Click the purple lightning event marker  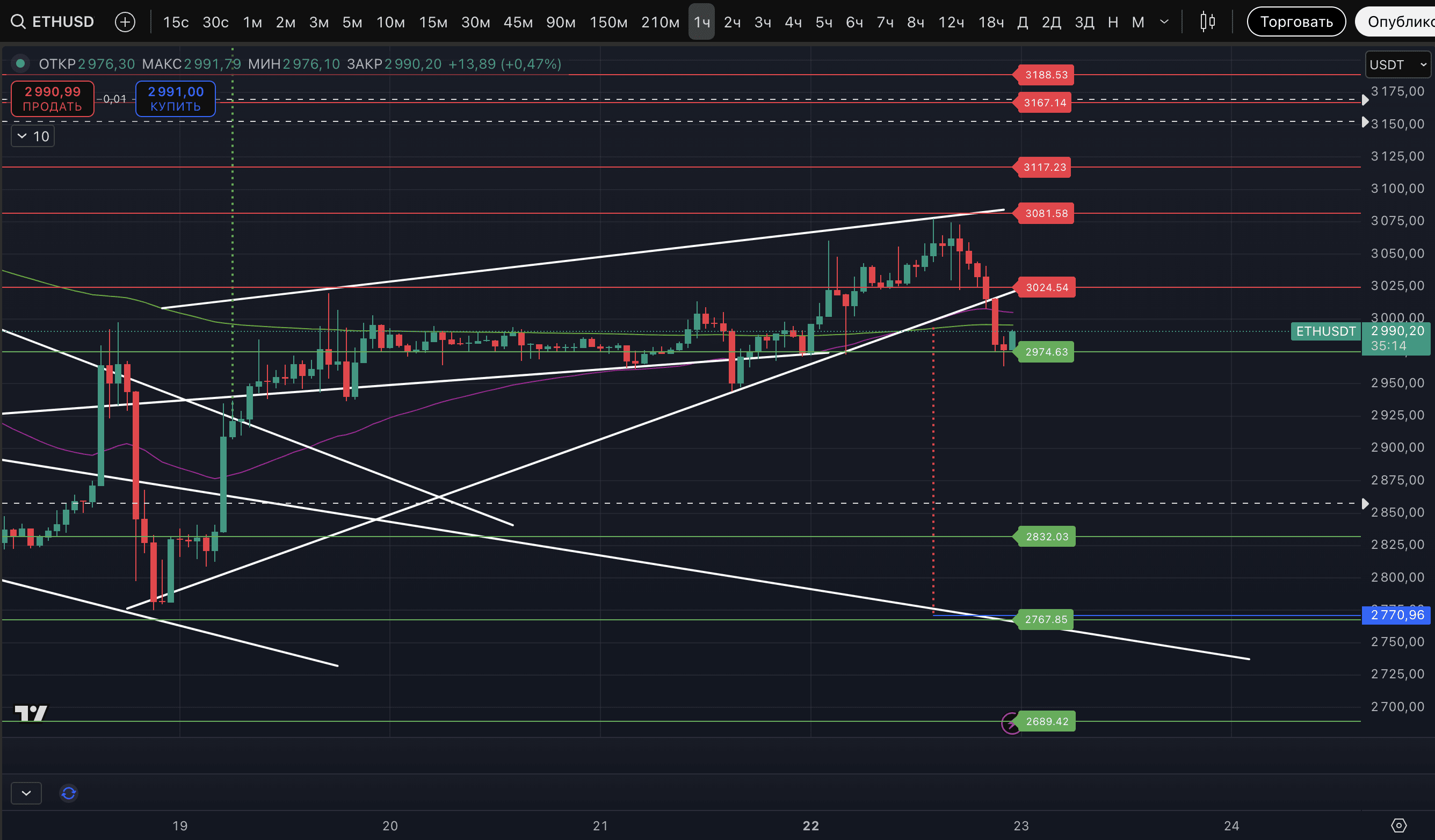pyautogui.click(x=1011, y=723)
